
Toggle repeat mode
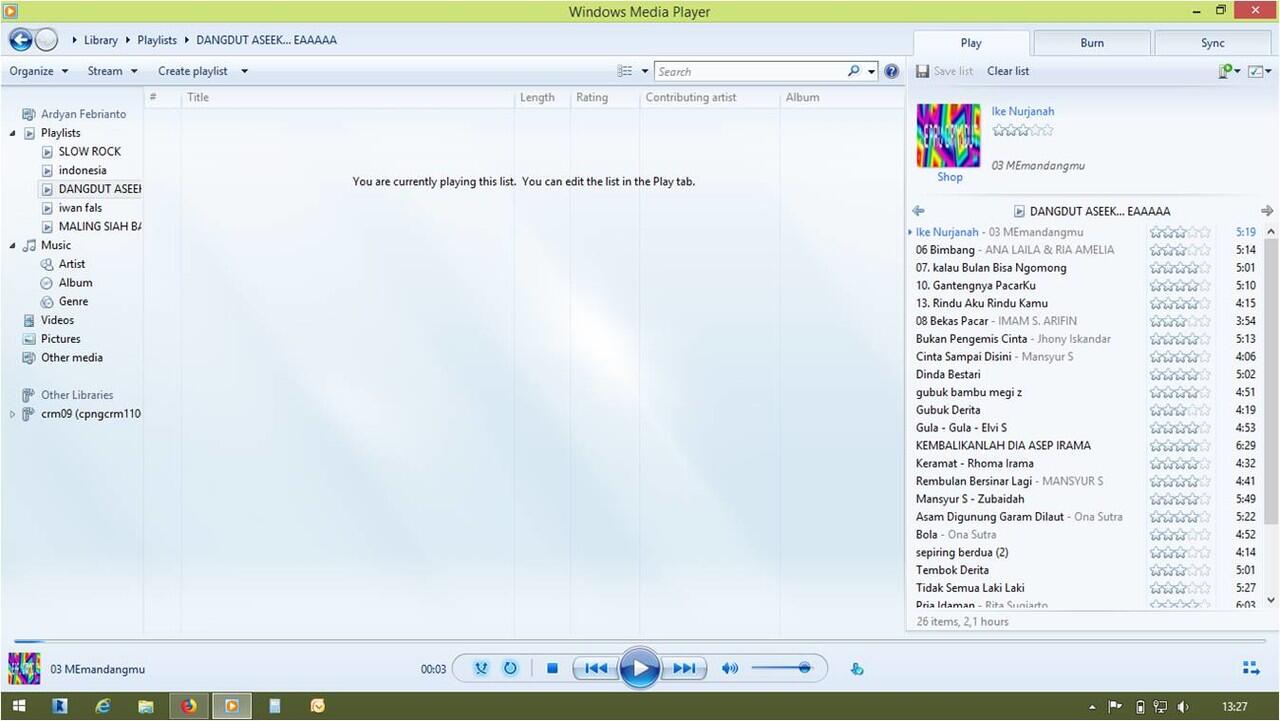[510, 668]
